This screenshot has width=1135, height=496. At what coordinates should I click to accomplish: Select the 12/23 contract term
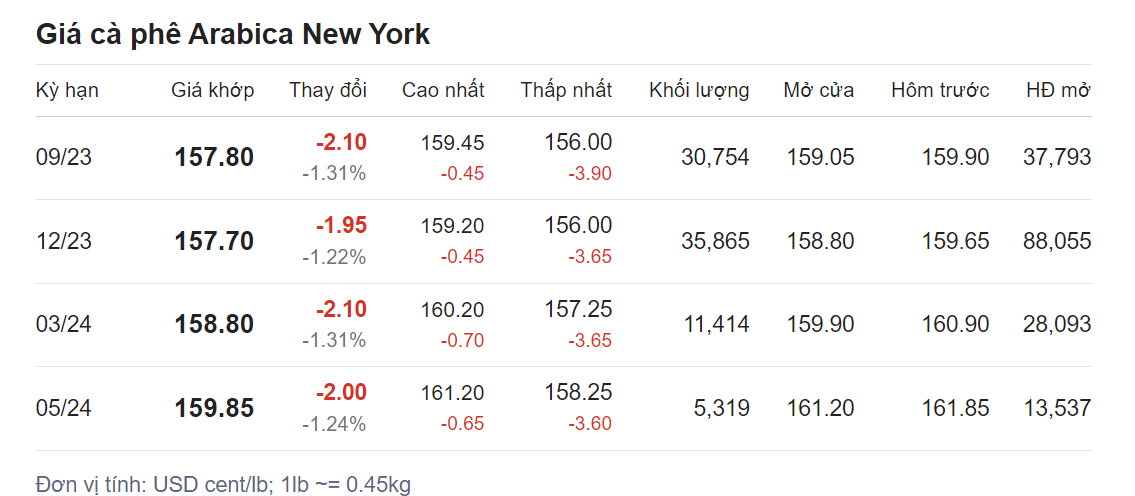(x=63, y=241)
